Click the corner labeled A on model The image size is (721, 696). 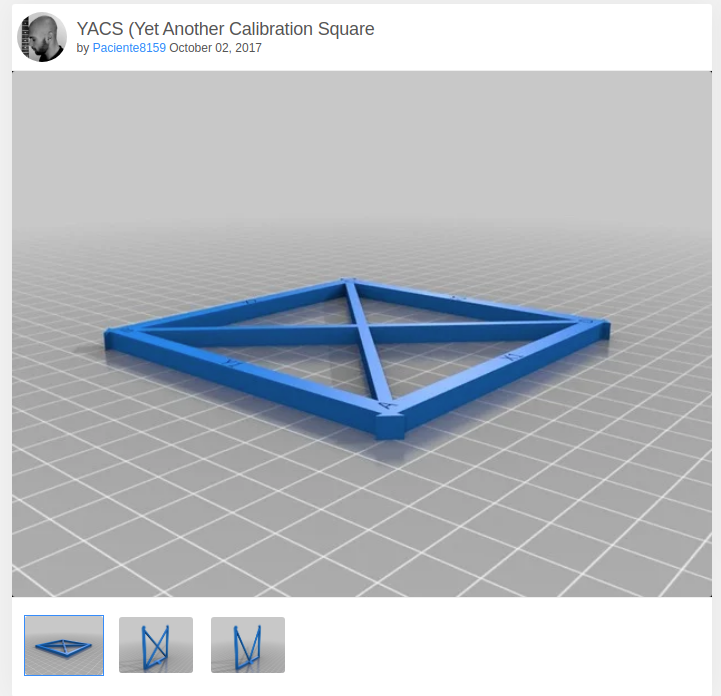[x=388, y=406]
